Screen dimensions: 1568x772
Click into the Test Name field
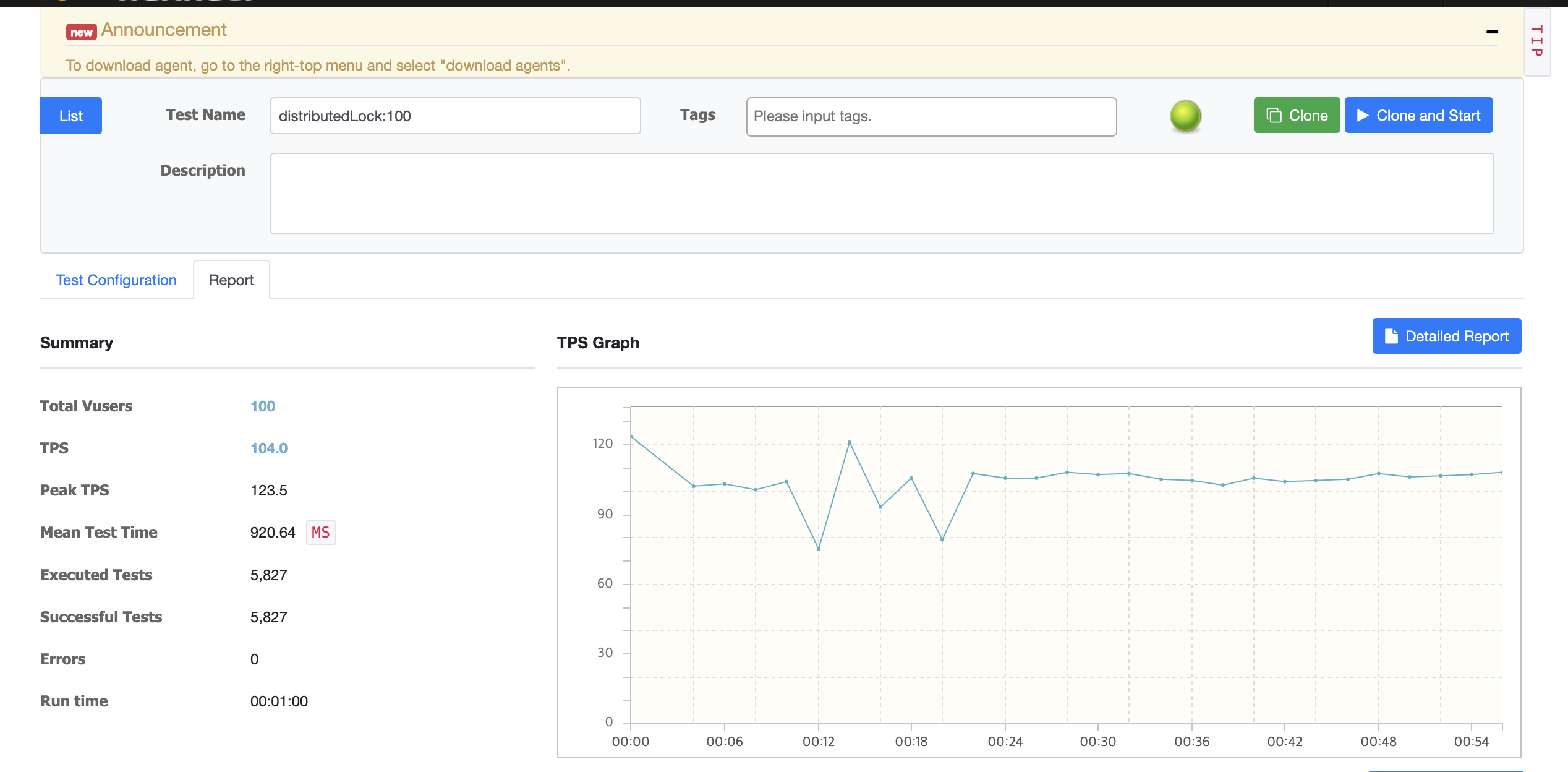455,116
